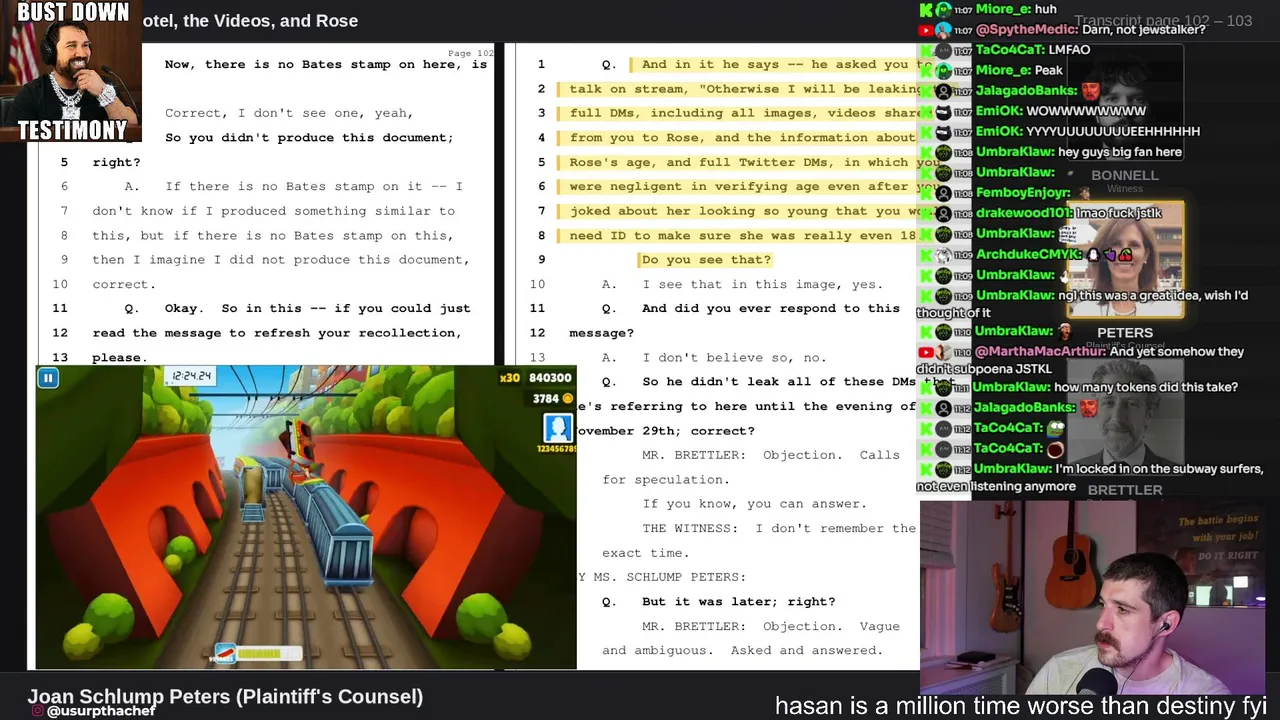Viewport: 1280px width, 720px height.
Task: Click the 'TESTIMONY' overlay text
Action: point(72,131)
